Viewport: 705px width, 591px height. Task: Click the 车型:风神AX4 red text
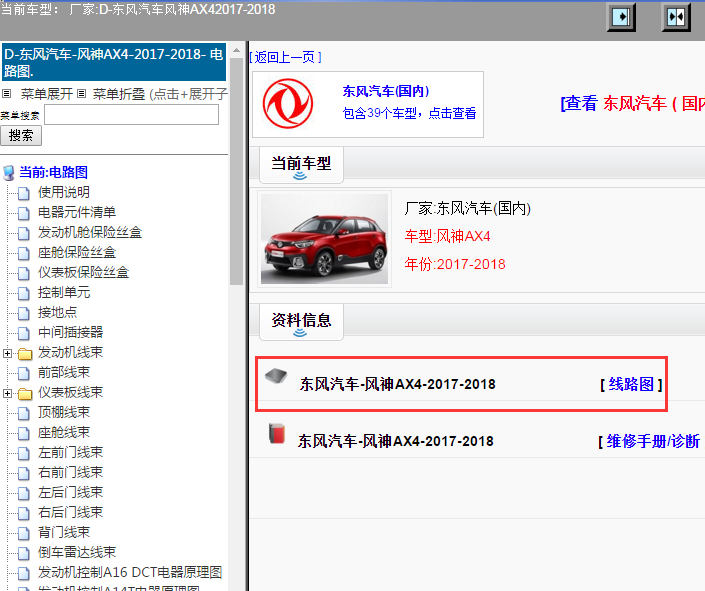[x=447, y=236]
